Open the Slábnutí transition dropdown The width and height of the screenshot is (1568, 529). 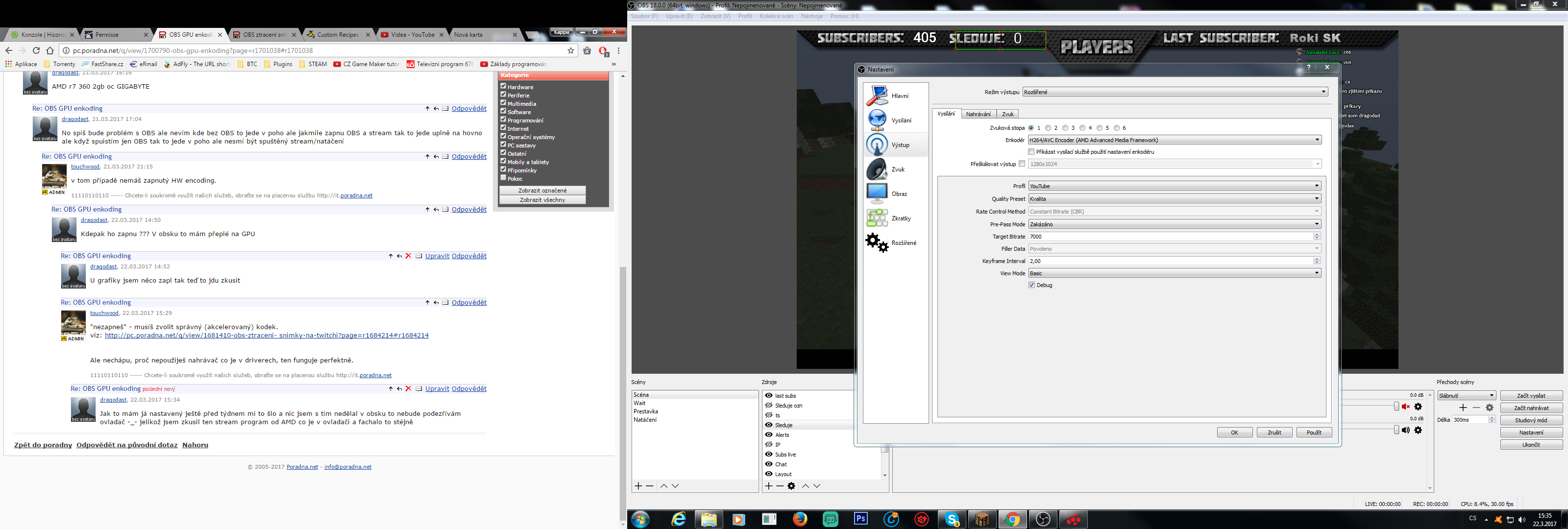pyautogui.click(x=1467, y=396)
